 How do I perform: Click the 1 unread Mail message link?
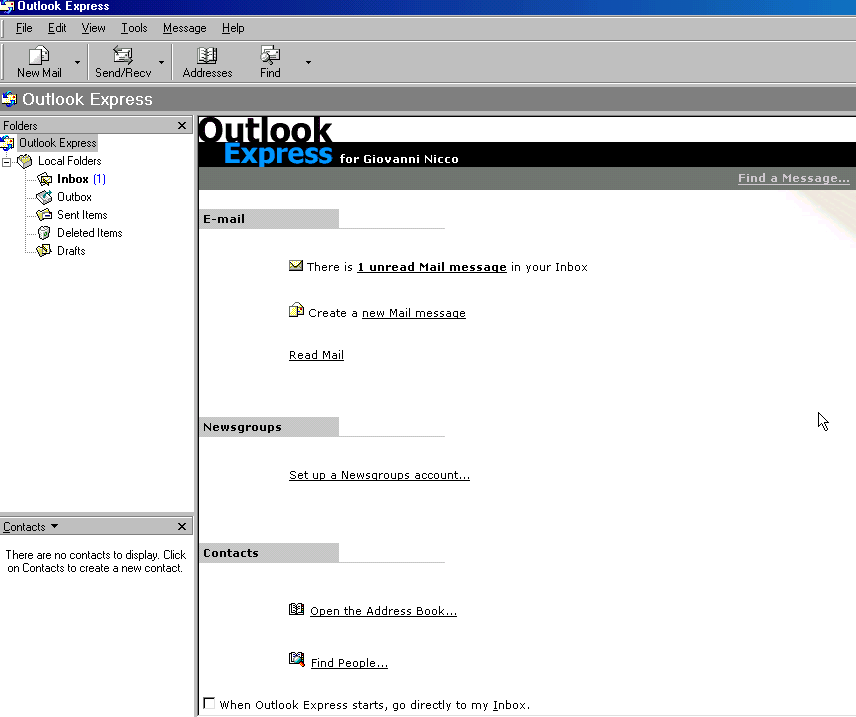[431, 267]
